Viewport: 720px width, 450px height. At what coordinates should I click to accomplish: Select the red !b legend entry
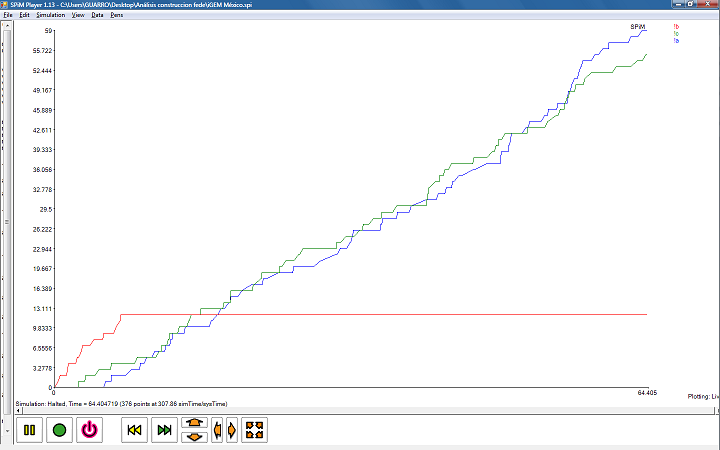tap(676, 26)
